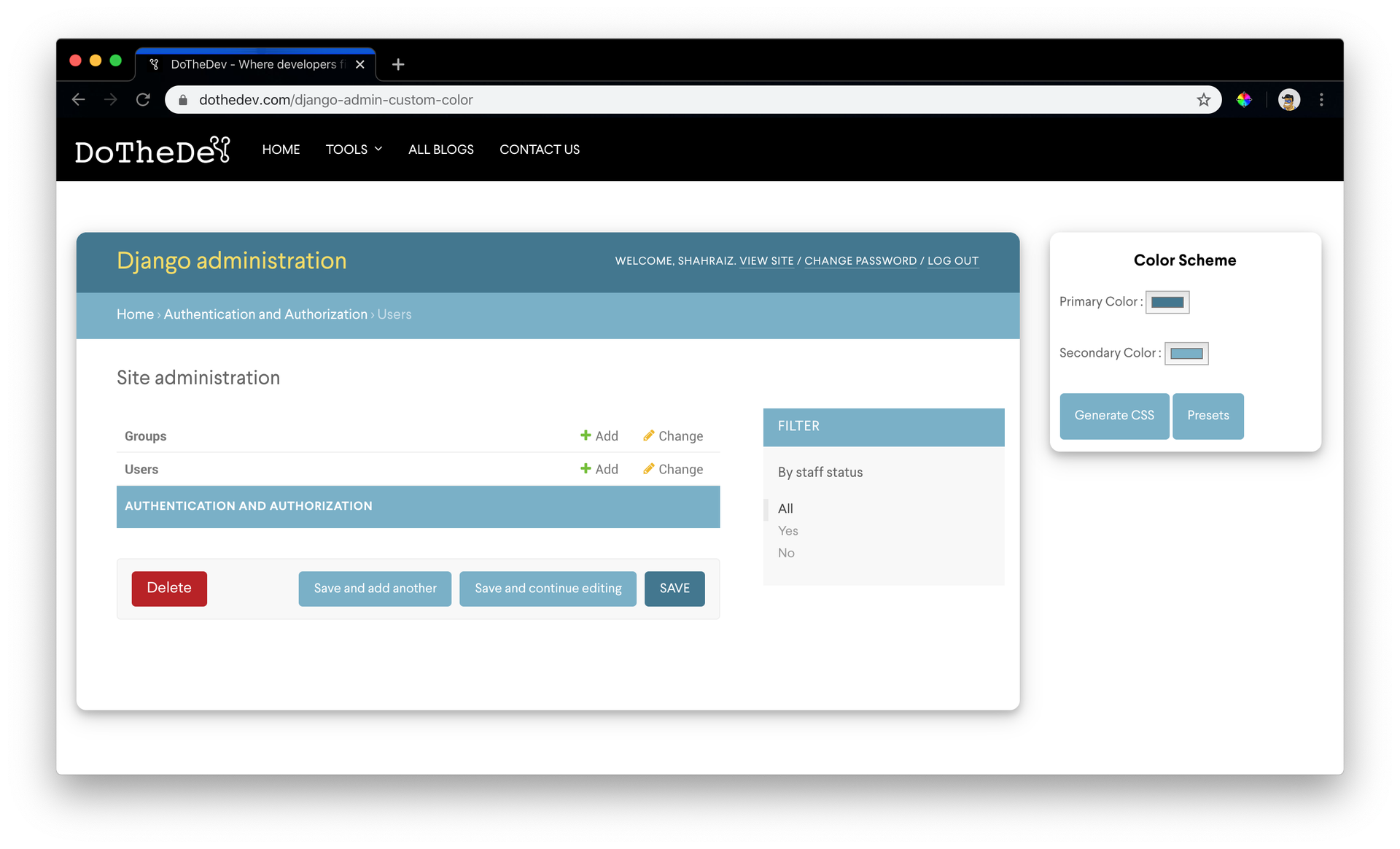Bookmark page with the star icon

(x=1203, y=100)
